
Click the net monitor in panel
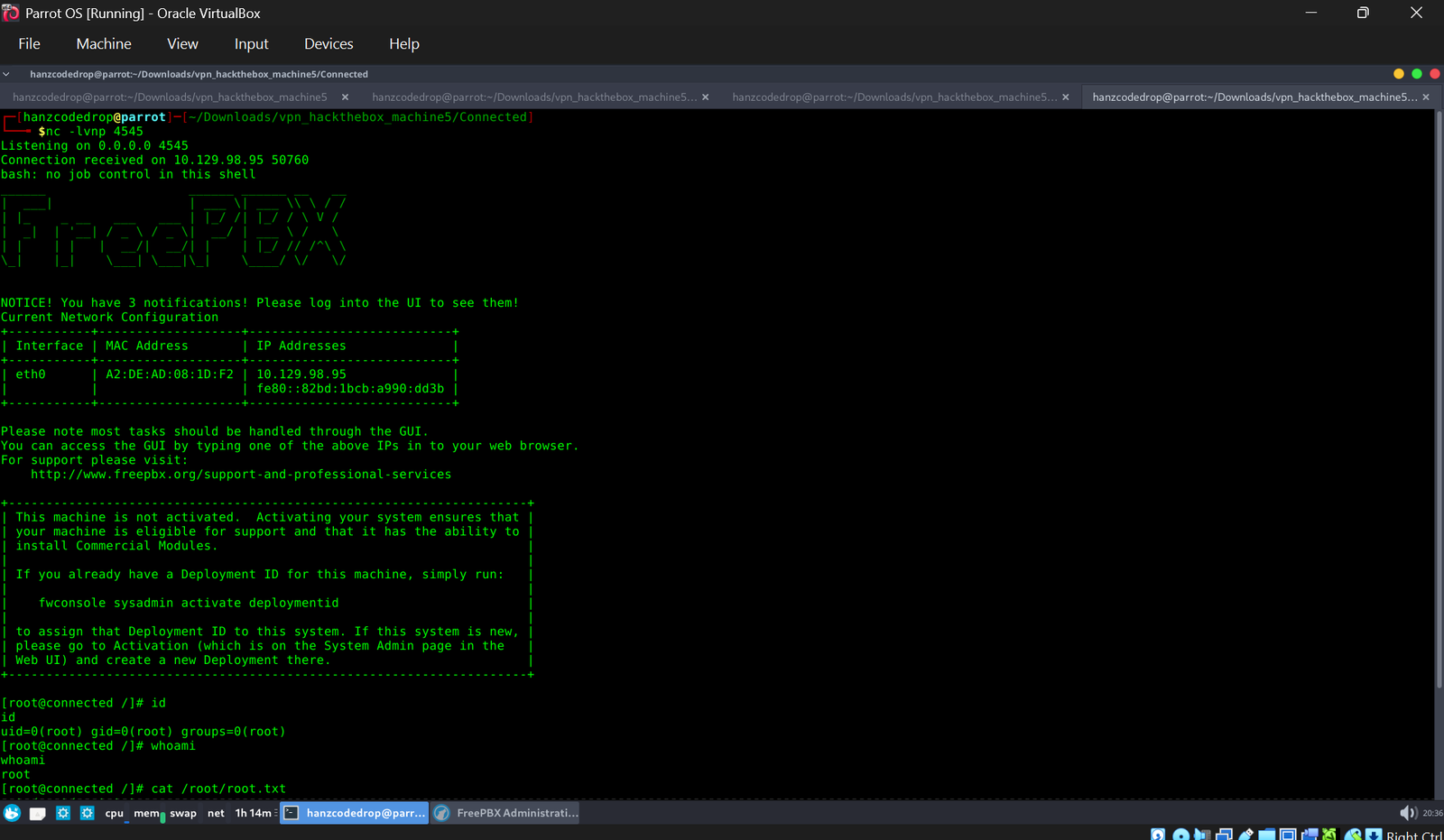click(216, 813)
